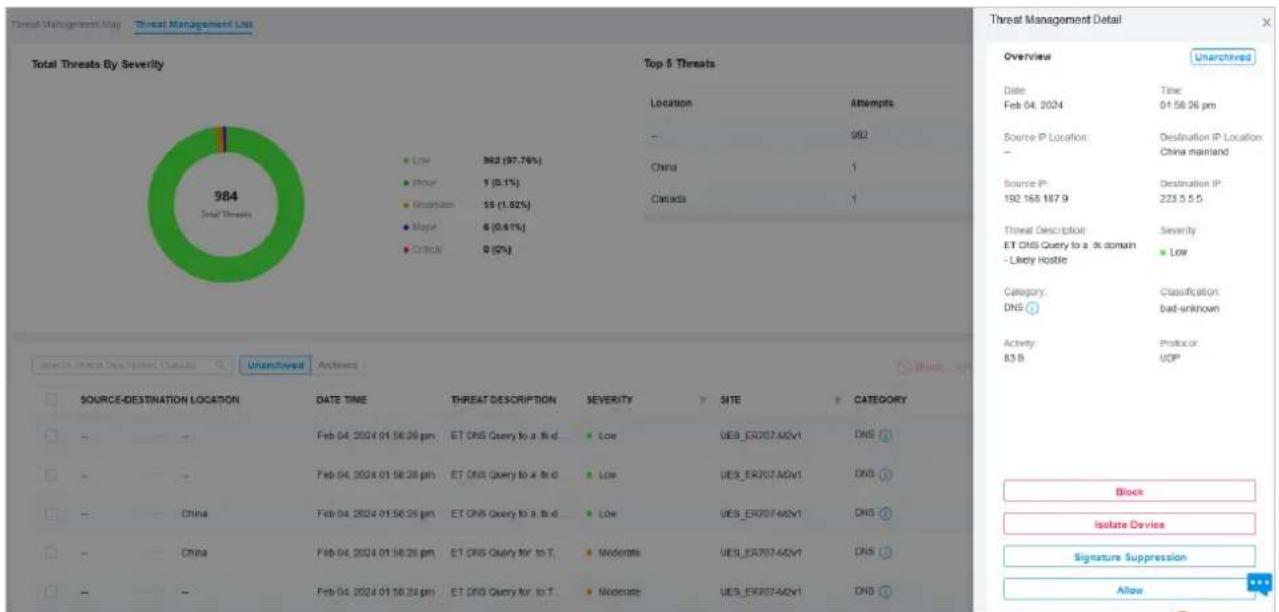Switch to the Archived filter tab
The image size is (1279, 612).
340,364
